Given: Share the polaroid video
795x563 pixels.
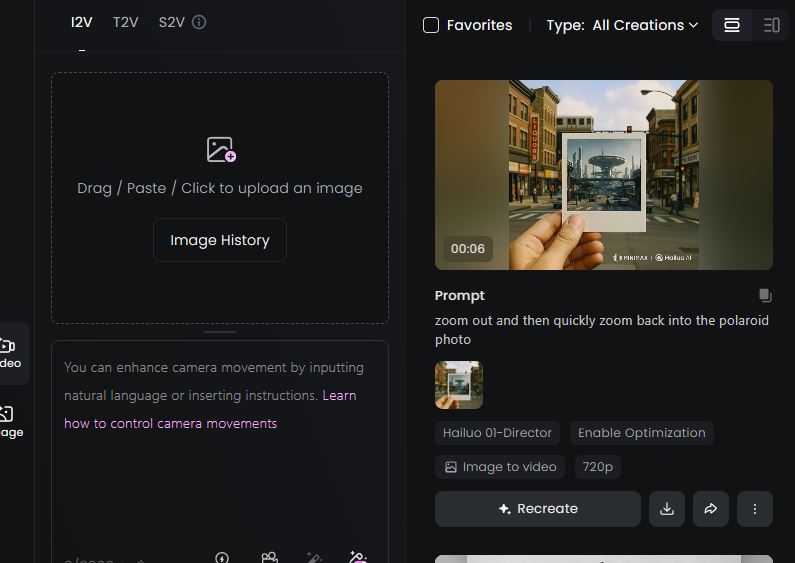Looking at the screenshot, I should [x=711, y=509].
